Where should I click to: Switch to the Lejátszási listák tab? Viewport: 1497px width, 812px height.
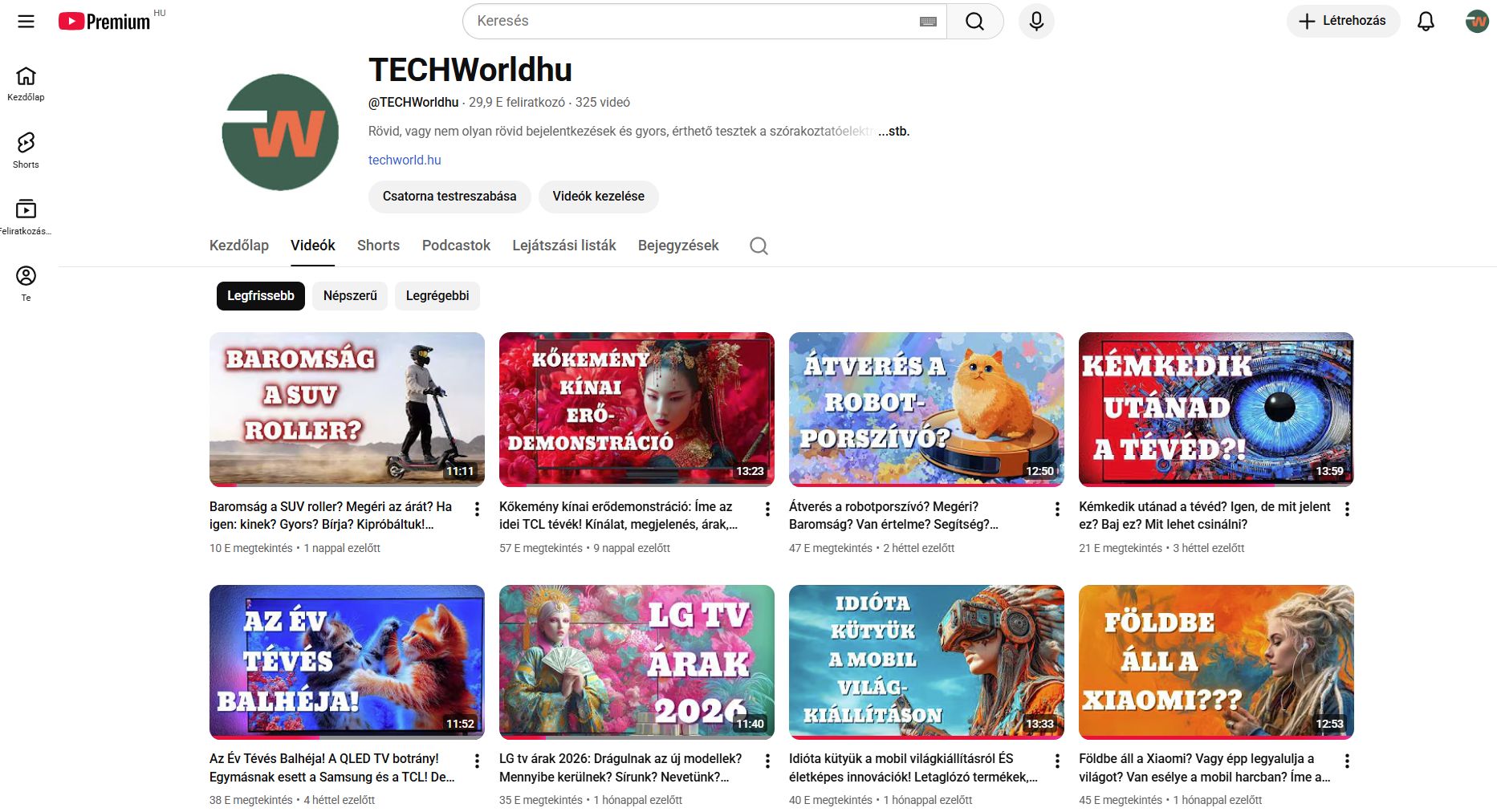coord(564,246)
